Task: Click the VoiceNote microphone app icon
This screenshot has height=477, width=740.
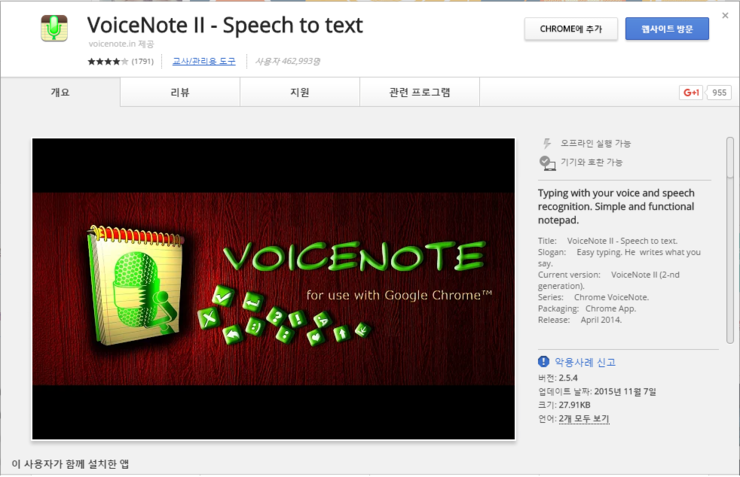Action: [x=54, y=28]
